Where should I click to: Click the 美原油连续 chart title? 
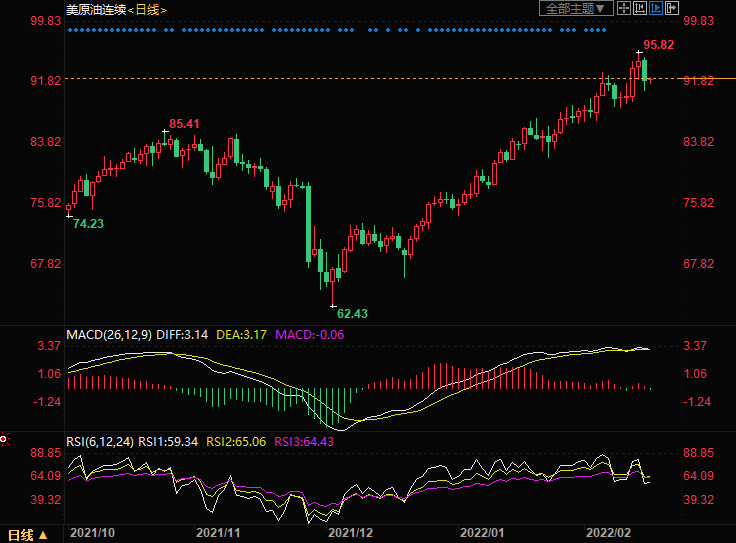pyautogui.click(x=96, y=10)
